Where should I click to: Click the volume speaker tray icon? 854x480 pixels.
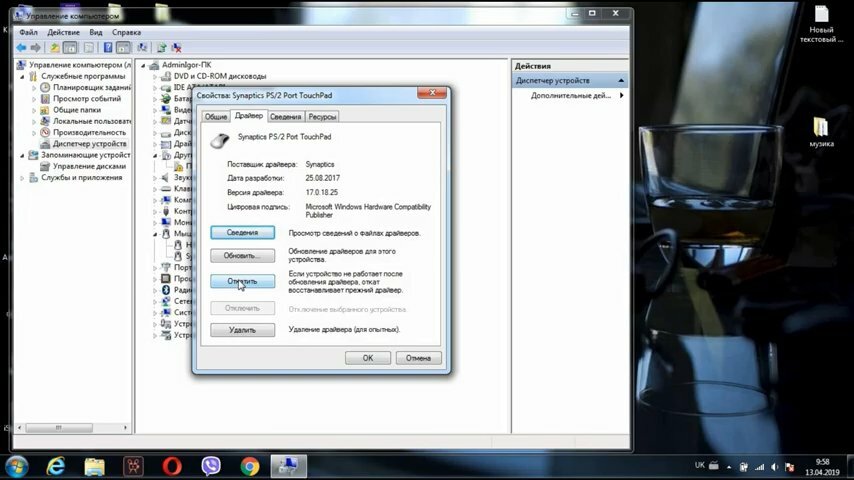tap(774, 467)
